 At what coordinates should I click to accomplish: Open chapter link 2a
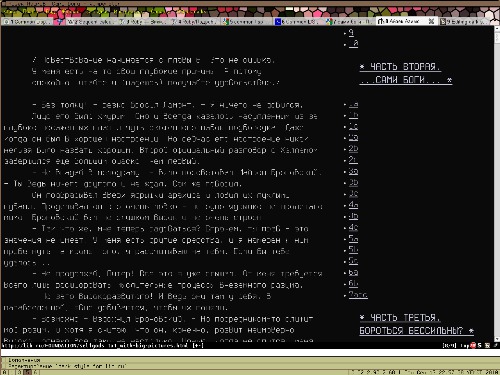[353, 138]
